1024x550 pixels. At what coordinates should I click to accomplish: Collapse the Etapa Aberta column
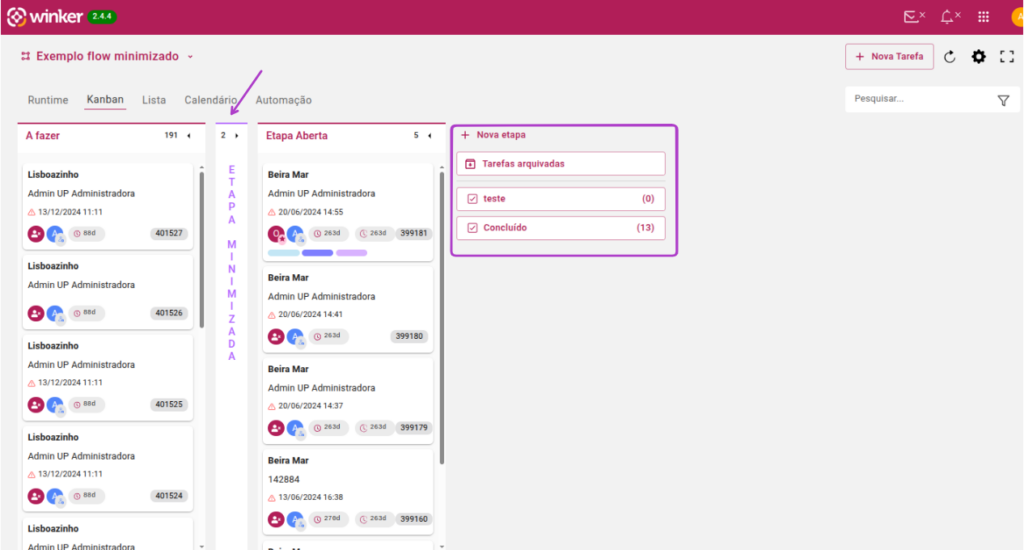429,136
